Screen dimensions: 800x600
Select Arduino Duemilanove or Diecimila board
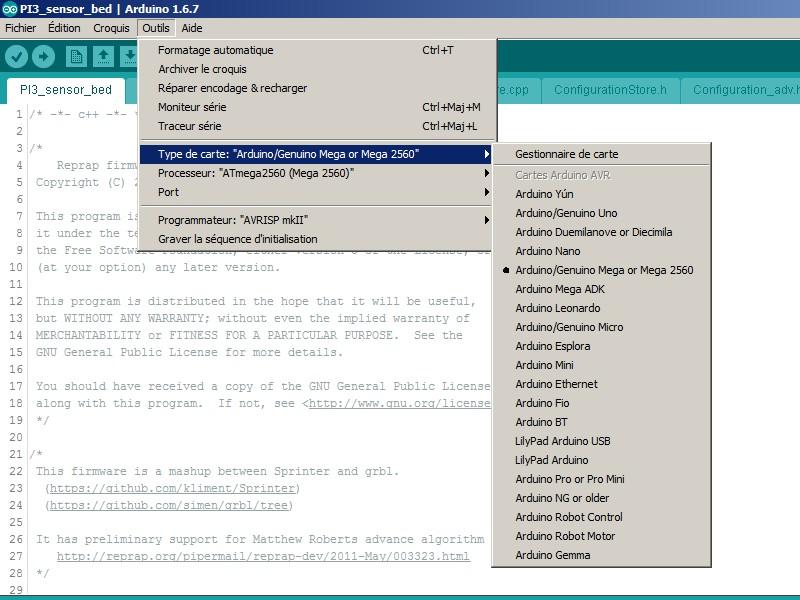click(602, 232)
